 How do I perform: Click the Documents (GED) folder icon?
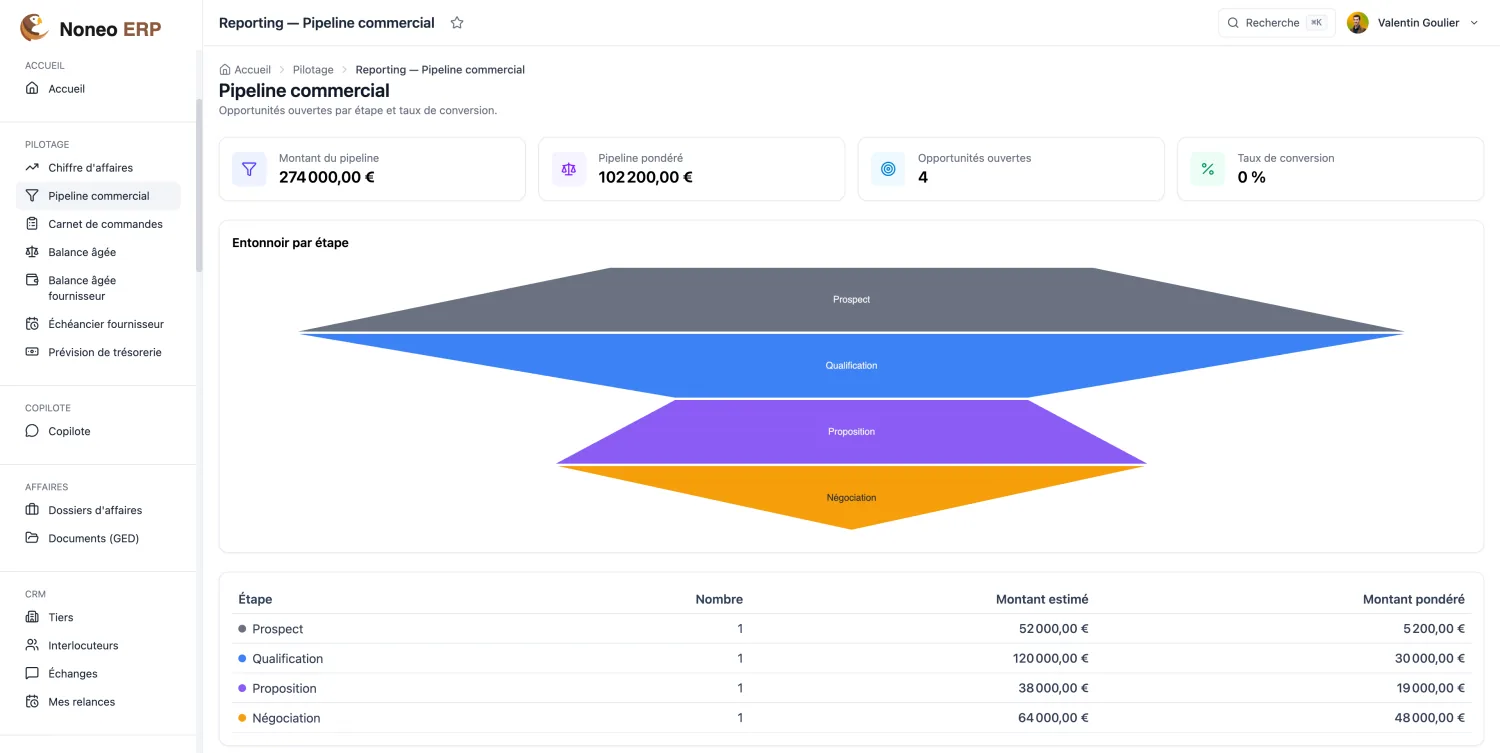[x=32, y=538]
